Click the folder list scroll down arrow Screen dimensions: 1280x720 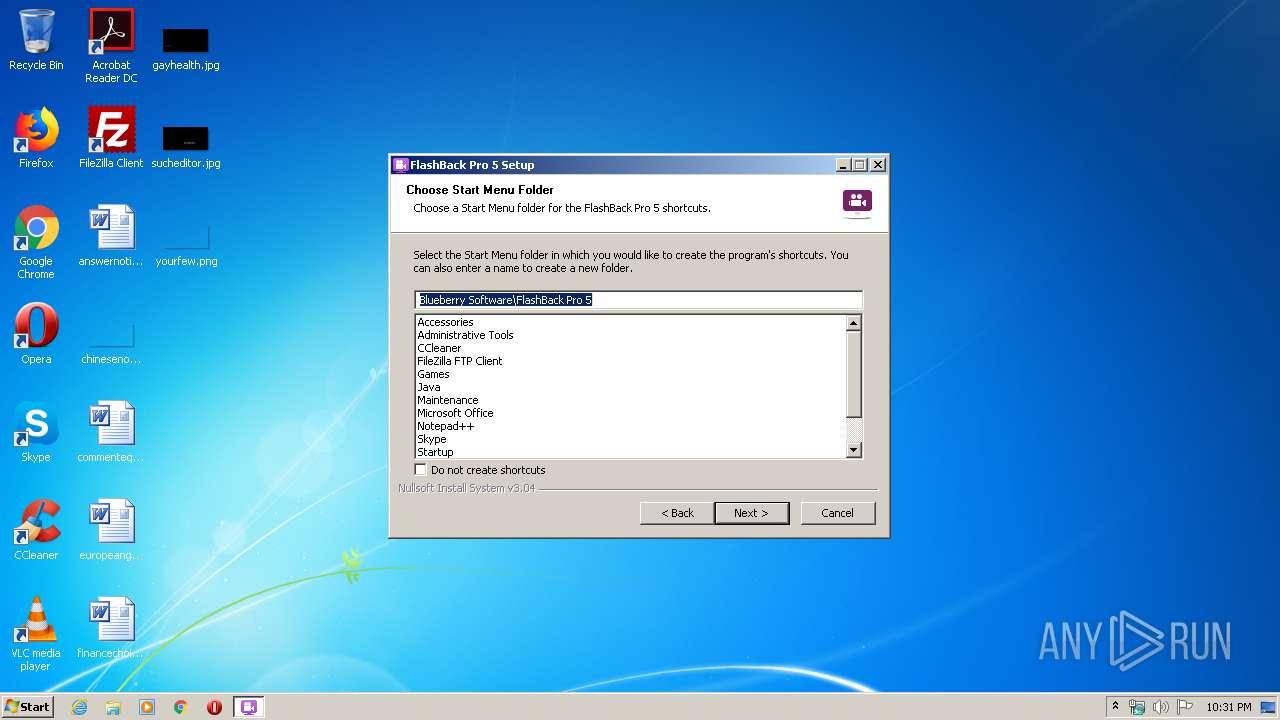[853, 450]
